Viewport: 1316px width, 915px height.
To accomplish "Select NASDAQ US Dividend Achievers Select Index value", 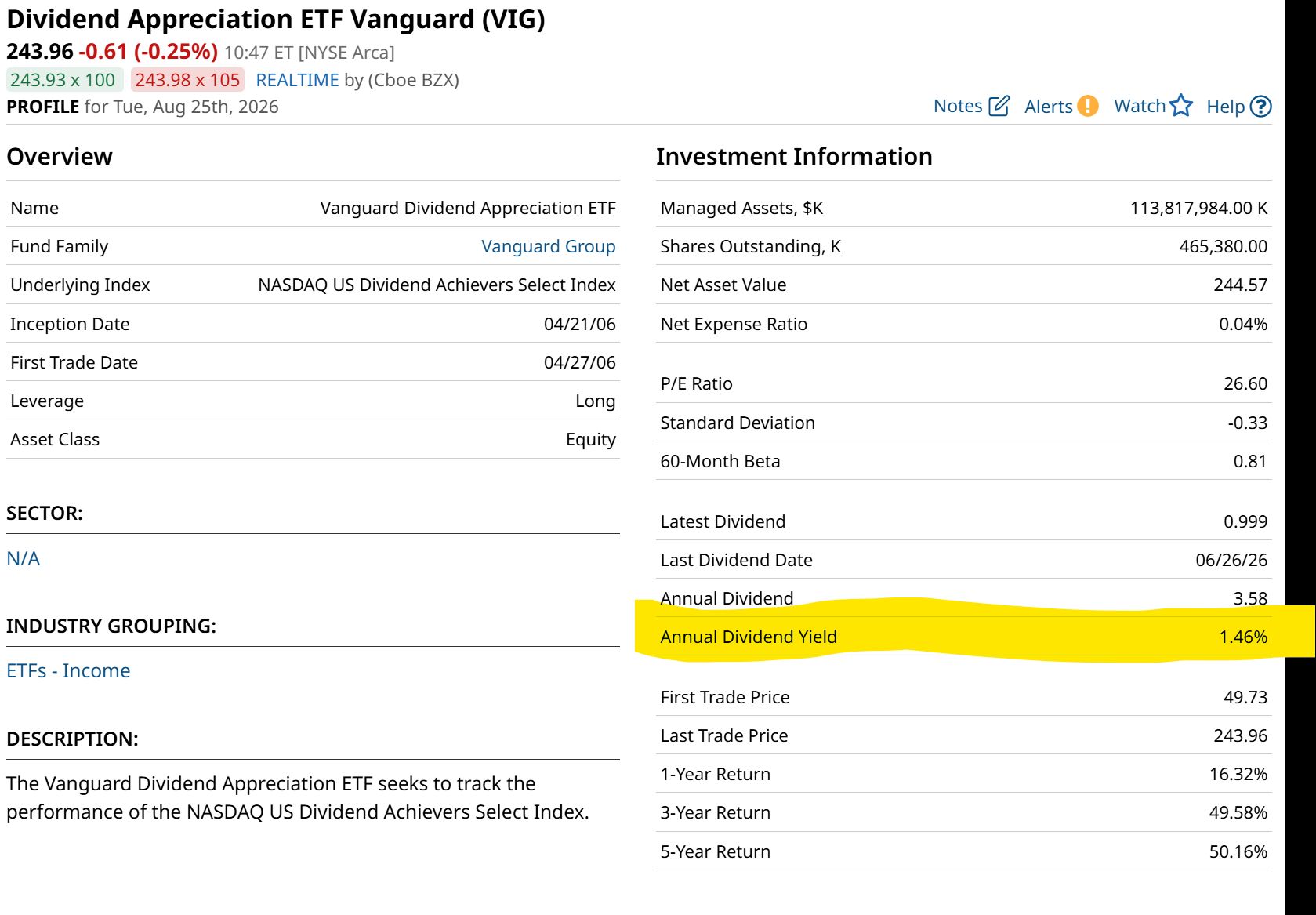I will click(437, 285).
